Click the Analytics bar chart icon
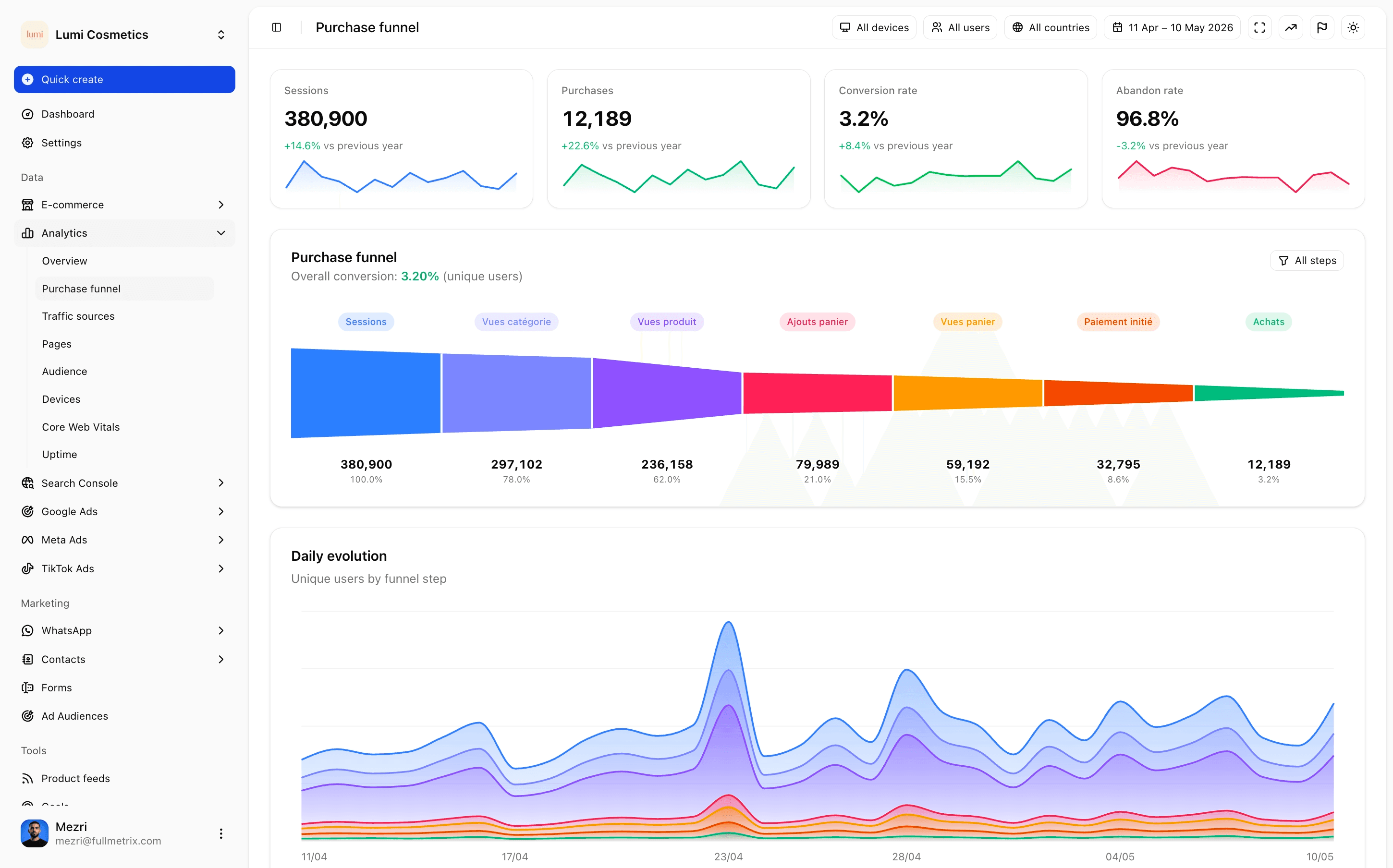Screen dimensions: 1393x868 pos(27,233)
